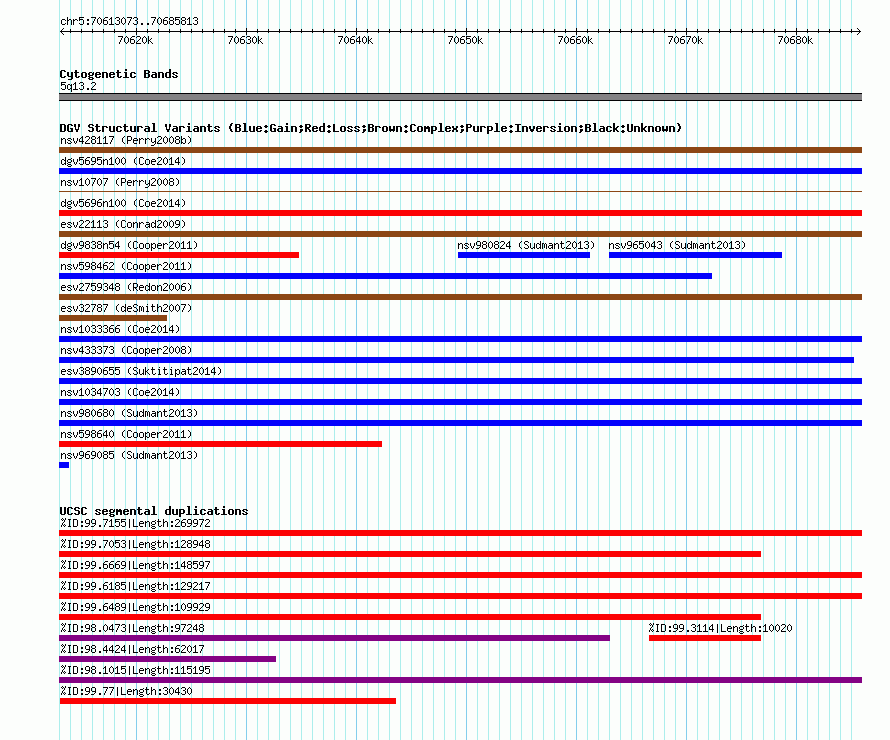
Task: Open variant nsv598640 (Cooper2011)
Action: [x=126, y=434]
